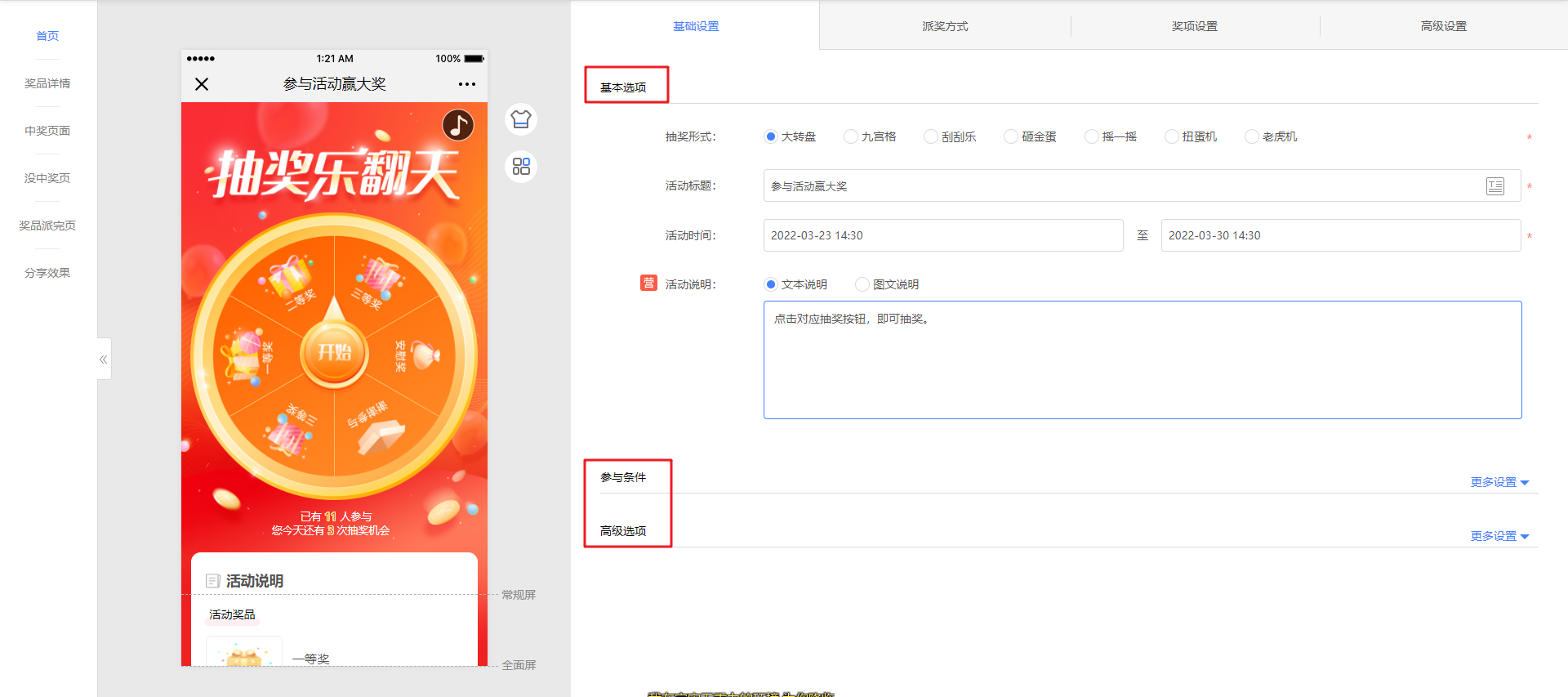Click 活动说明 heading in phone preview
The image size is (1568, 697).
point(254,581)
